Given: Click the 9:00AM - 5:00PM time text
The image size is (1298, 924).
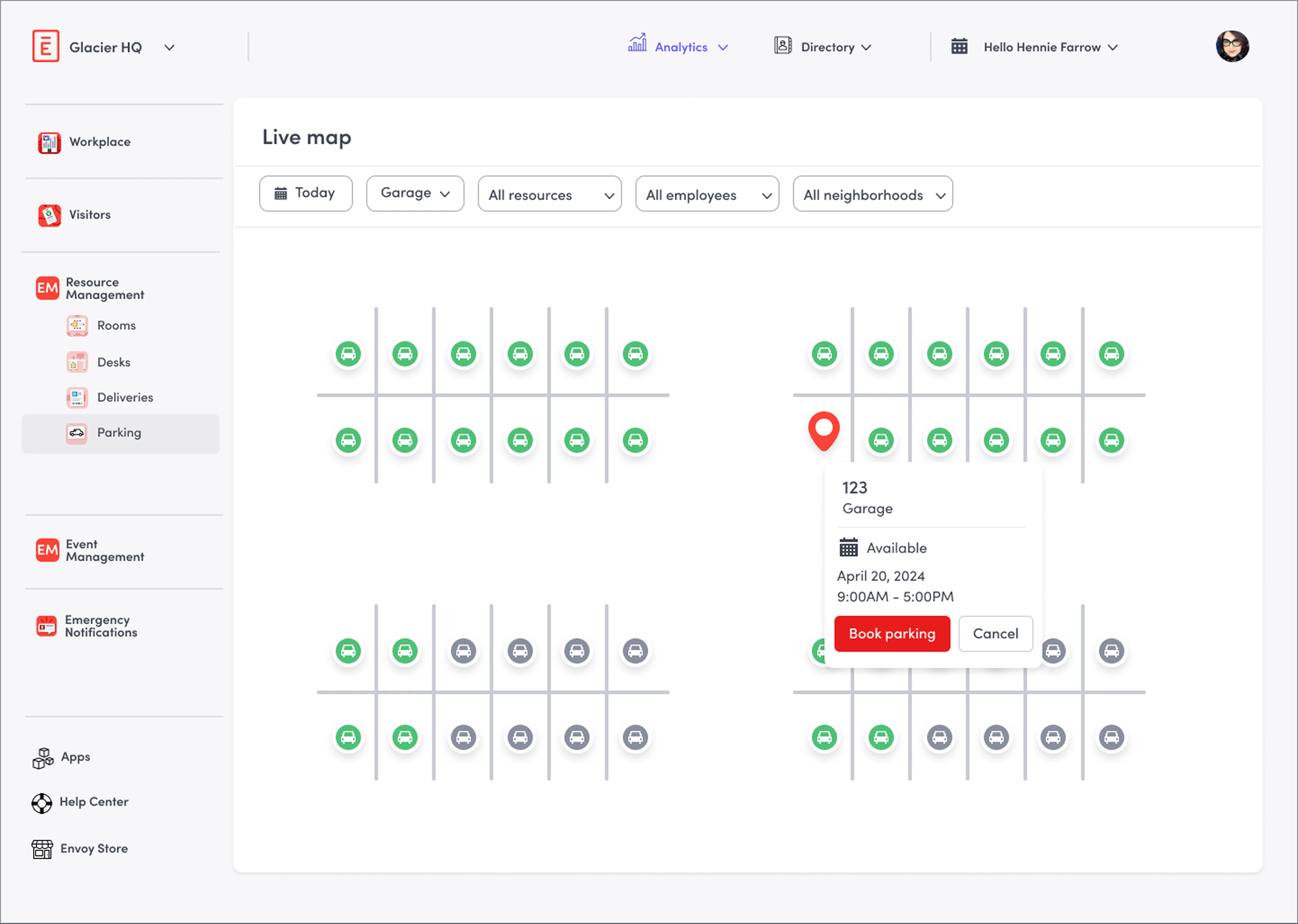Looking at the screenshot, I should pos(895,597).
